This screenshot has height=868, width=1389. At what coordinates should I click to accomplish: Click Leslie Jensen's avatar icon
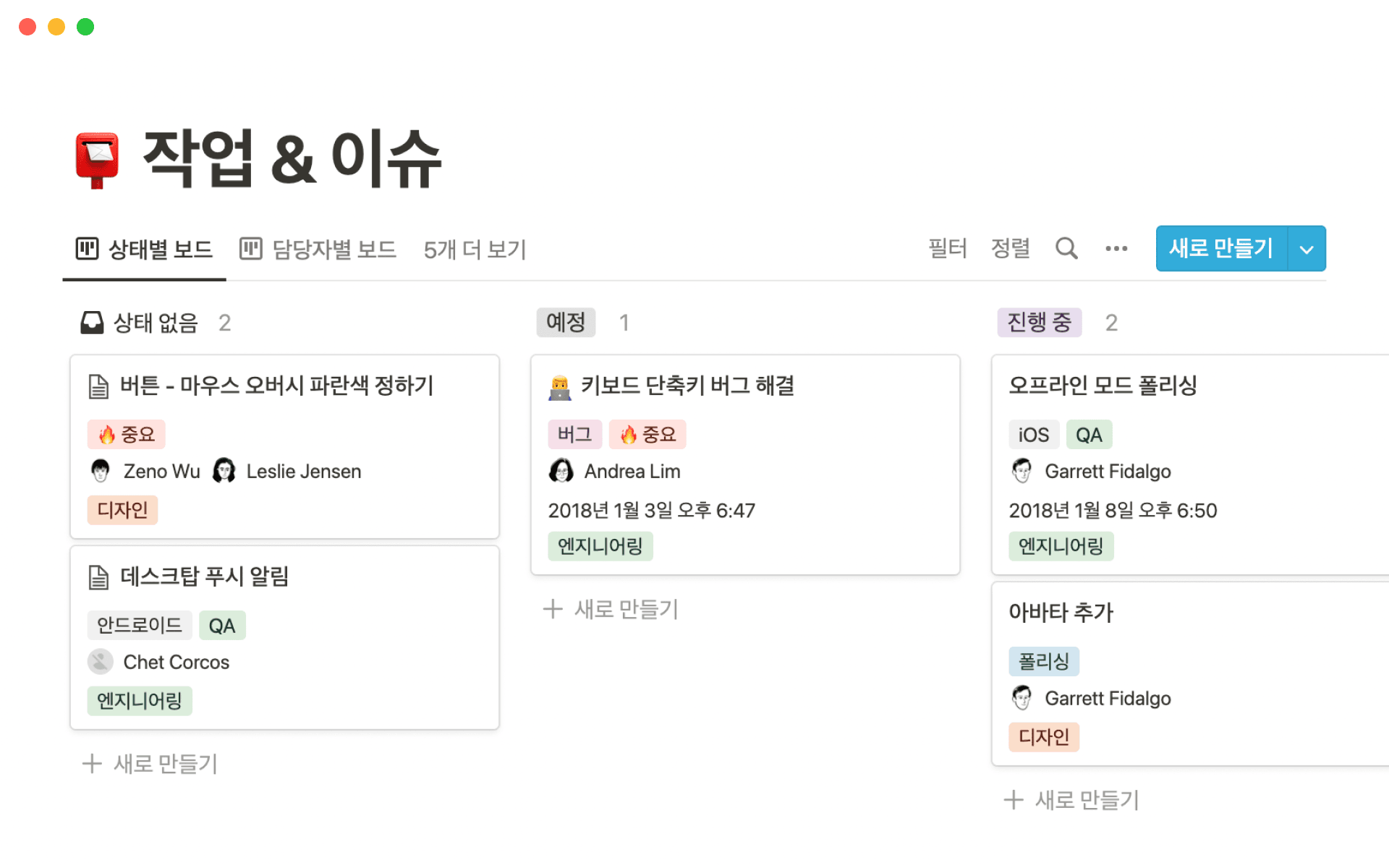coord(224,472)
